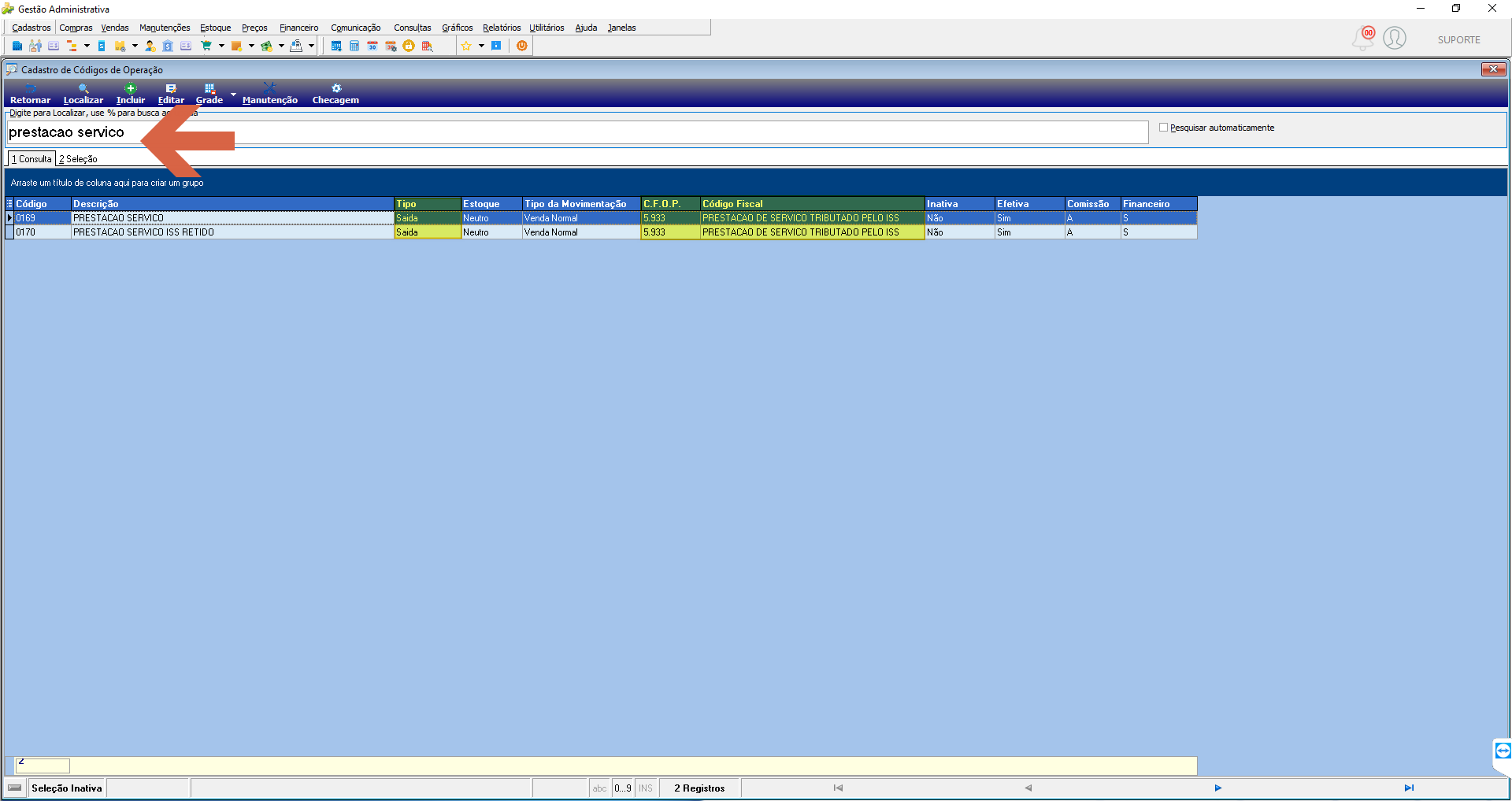The image size is (1512, 801).
Task: Expand dropdown next to green money icon
Action: tap(281, 46)
